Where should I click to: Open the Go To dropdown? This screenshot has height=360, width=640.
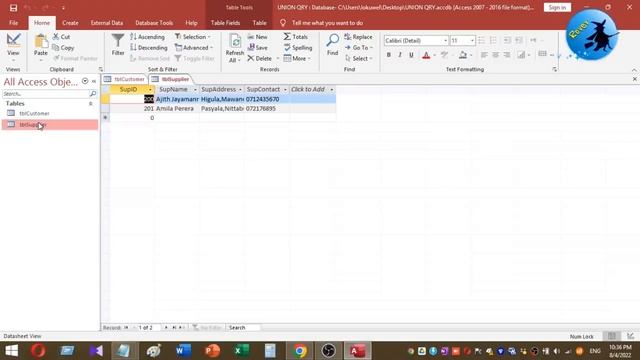coord(359,48)
